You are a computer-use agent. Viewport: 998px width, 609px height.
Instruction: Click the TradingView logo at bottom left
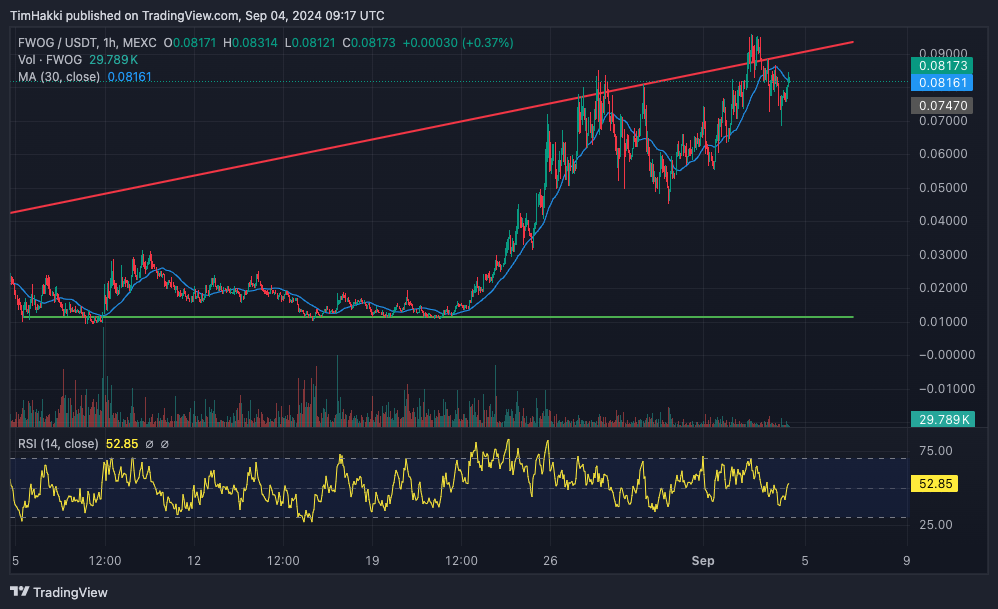click(58, 592)
